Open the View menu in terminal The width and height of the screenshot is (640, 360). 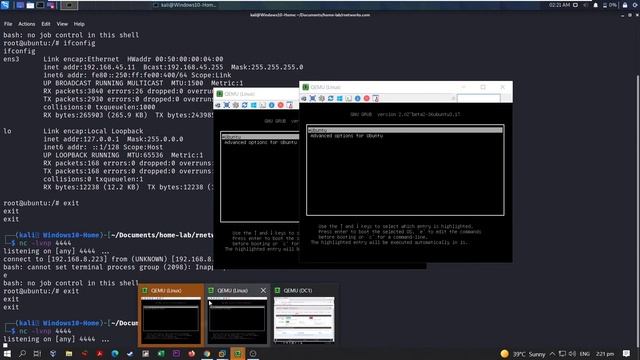[62, 24]
